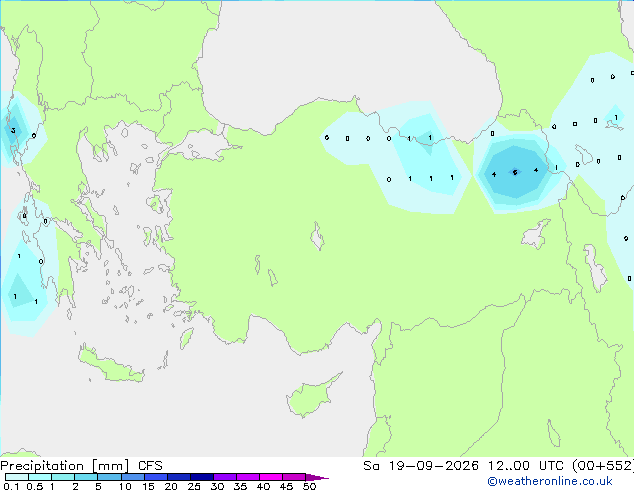Click the legend arrow tip above 50 mm
634x490 pixels.
click(x=317, y=477)
